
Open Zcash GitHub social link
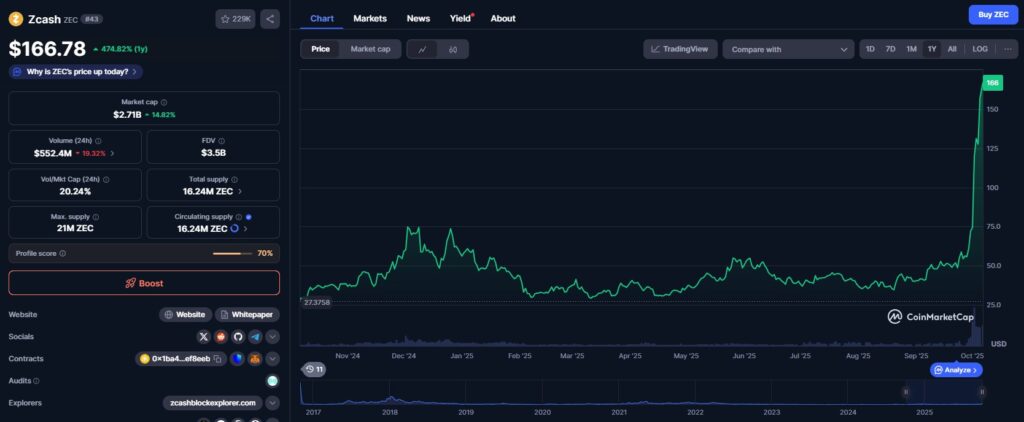point(238,336)
